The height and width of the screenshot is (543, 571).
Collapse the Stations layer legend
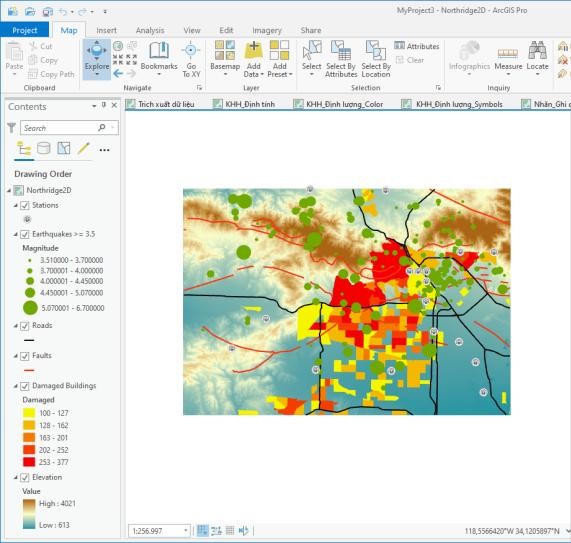16,205
